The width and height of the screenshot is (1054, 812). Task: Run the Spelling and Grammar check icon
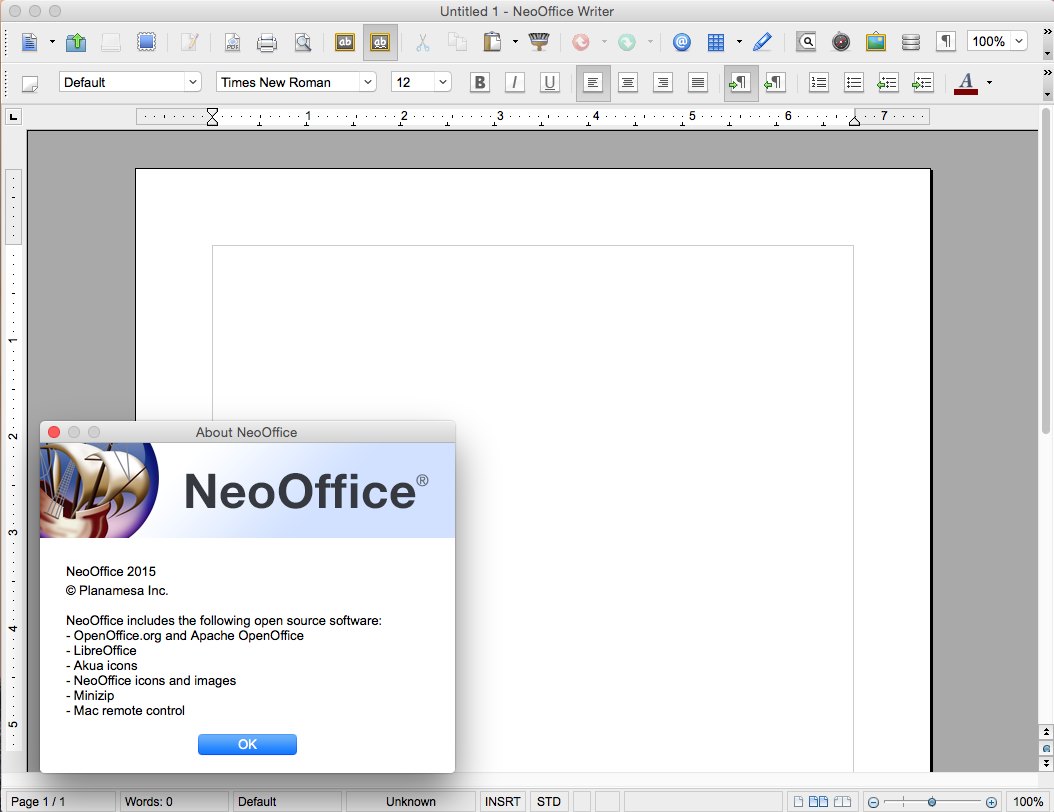click(345, 42)
